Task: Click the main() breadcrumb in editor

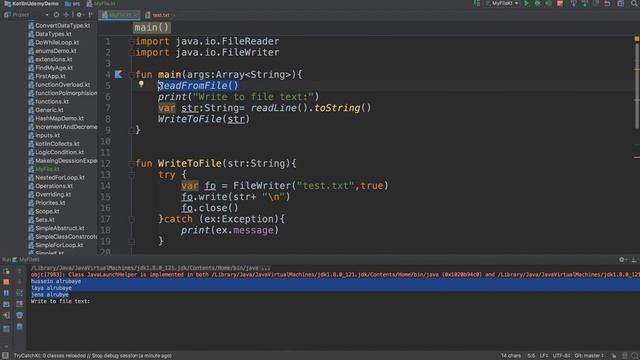Action: [x=151, y=28]
